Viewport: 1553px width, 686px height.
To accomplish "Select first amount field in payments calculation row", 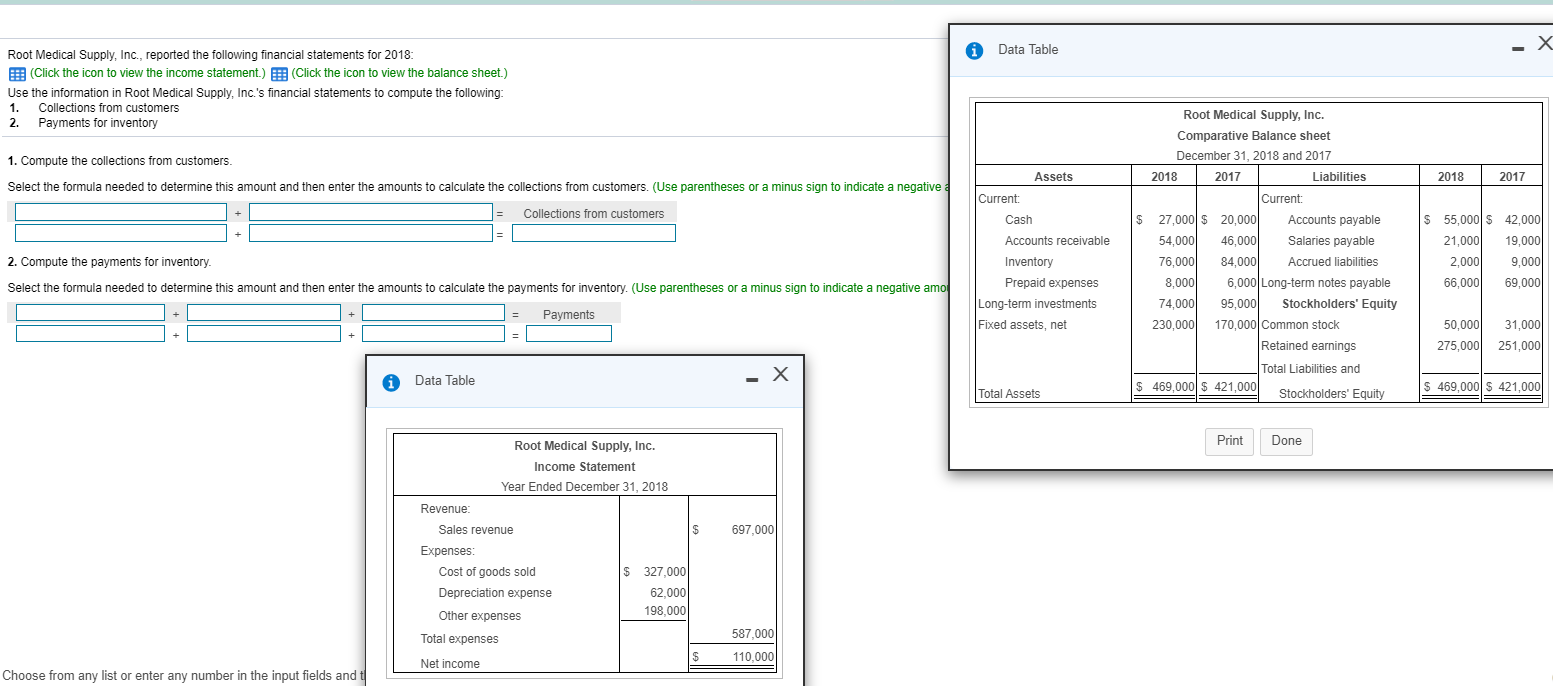I will (89, 334).
